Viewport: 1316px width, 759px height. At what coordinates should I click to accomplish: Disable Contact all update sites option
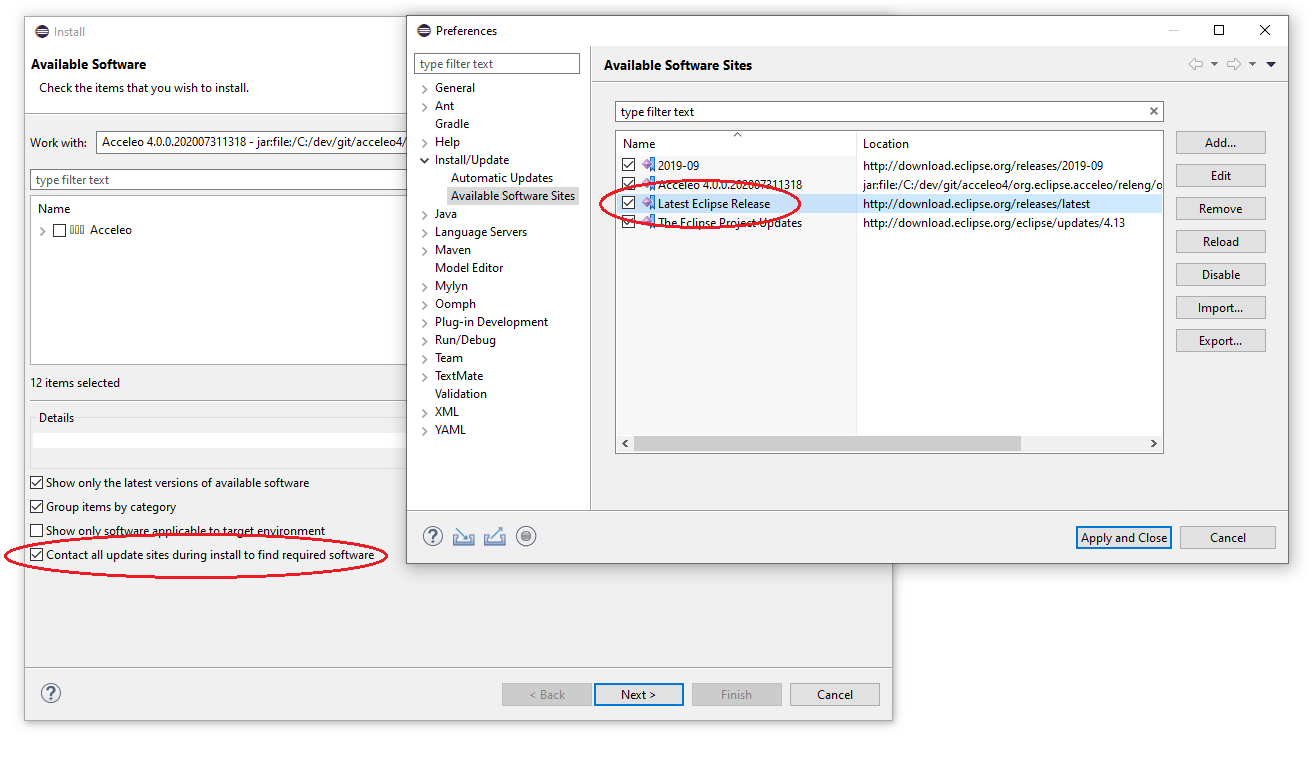tap(37, 555)
